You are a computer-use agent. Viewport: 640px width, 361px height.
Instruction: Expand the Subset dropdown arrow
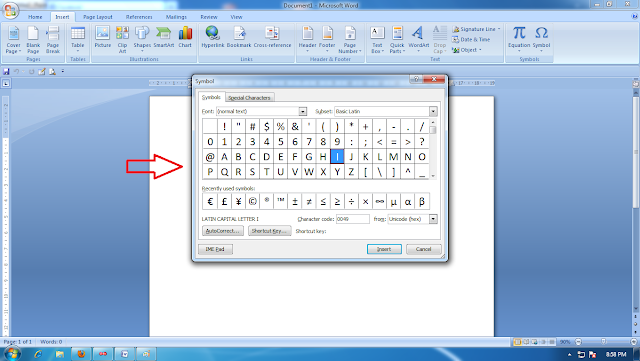433,111
